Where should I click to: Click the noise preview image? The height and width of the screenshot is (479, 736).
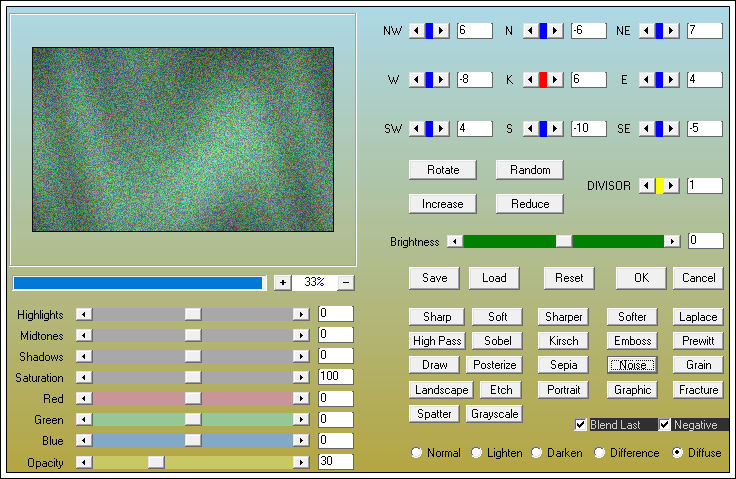[x=183, y=139]
